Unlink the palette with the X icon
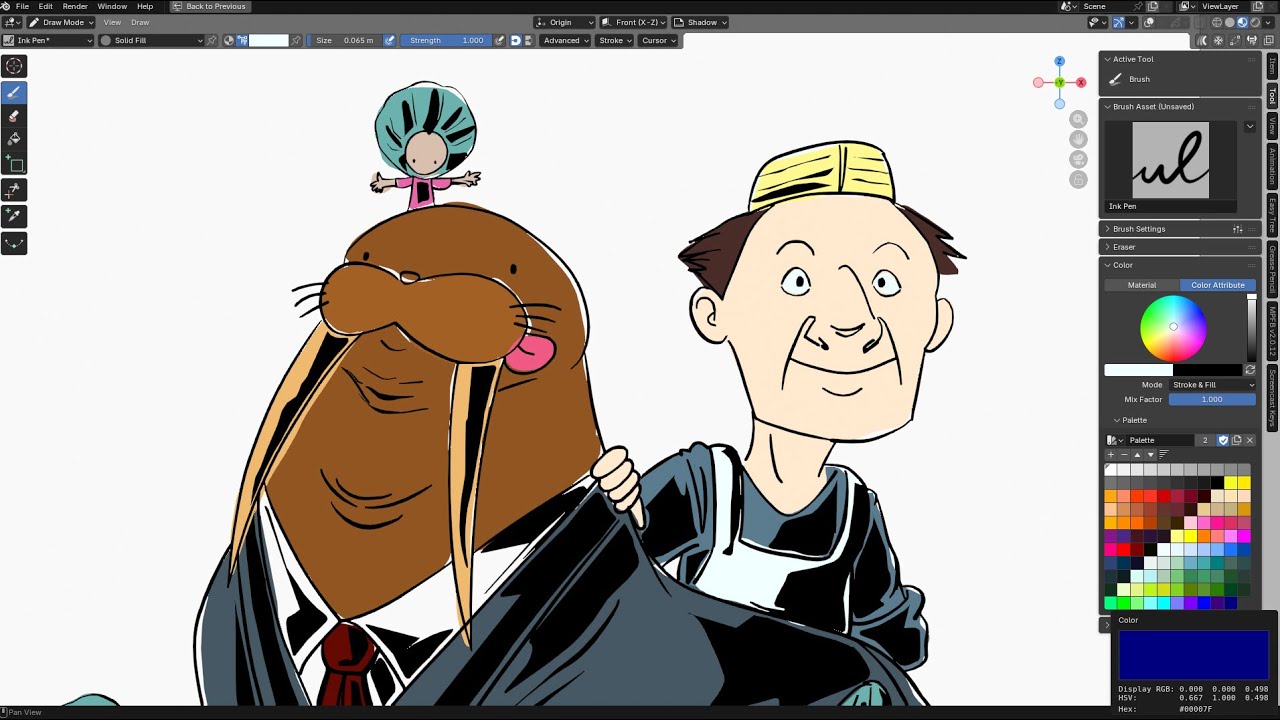The height and width of the screenshot is (720, 1280). pyautogui.click(x=1249, y=440)
